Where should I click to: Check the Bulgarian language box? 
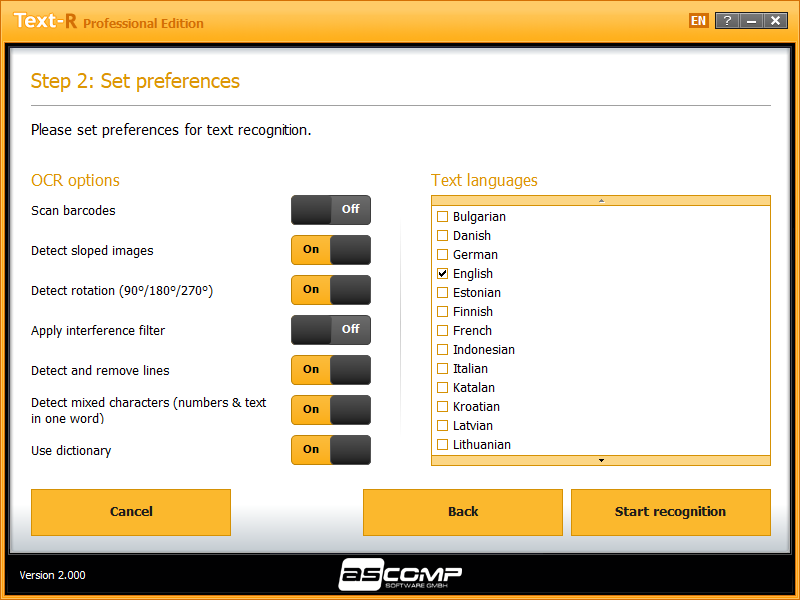coord(442,216)
